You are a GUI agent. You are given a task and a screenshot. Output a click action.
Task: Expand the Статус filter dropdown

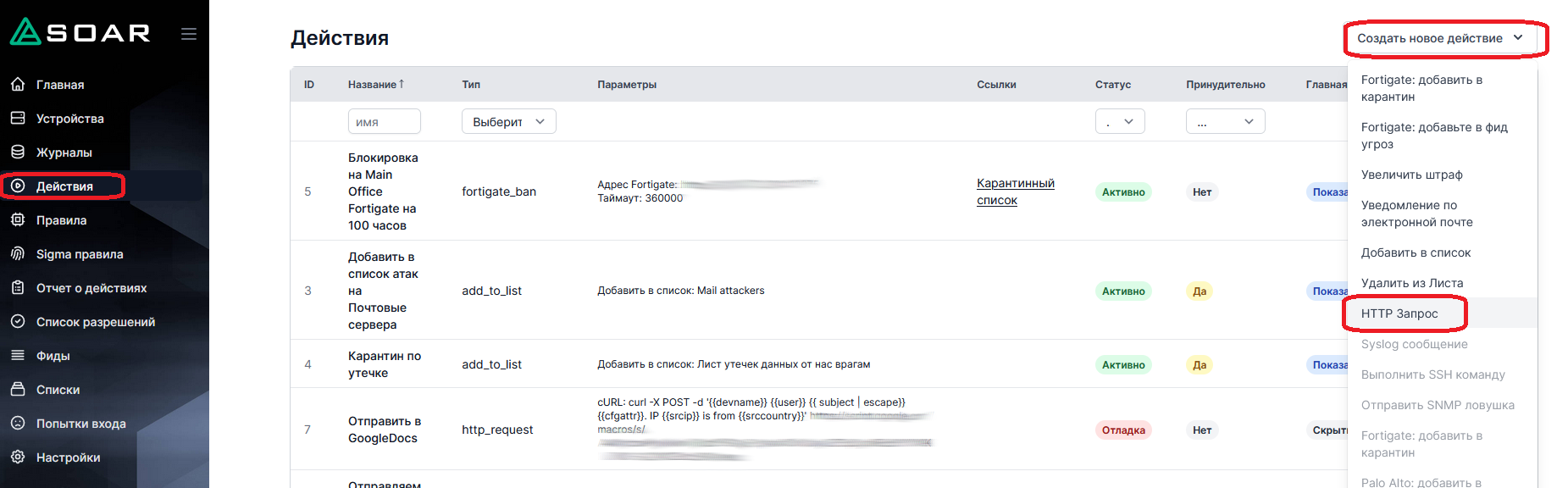tap(1119, 122)
